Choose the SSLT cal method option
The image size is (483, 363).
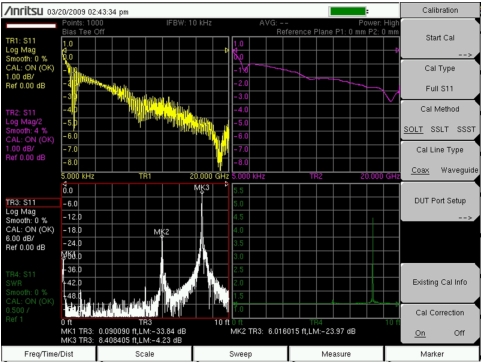(x=439, y=129)
